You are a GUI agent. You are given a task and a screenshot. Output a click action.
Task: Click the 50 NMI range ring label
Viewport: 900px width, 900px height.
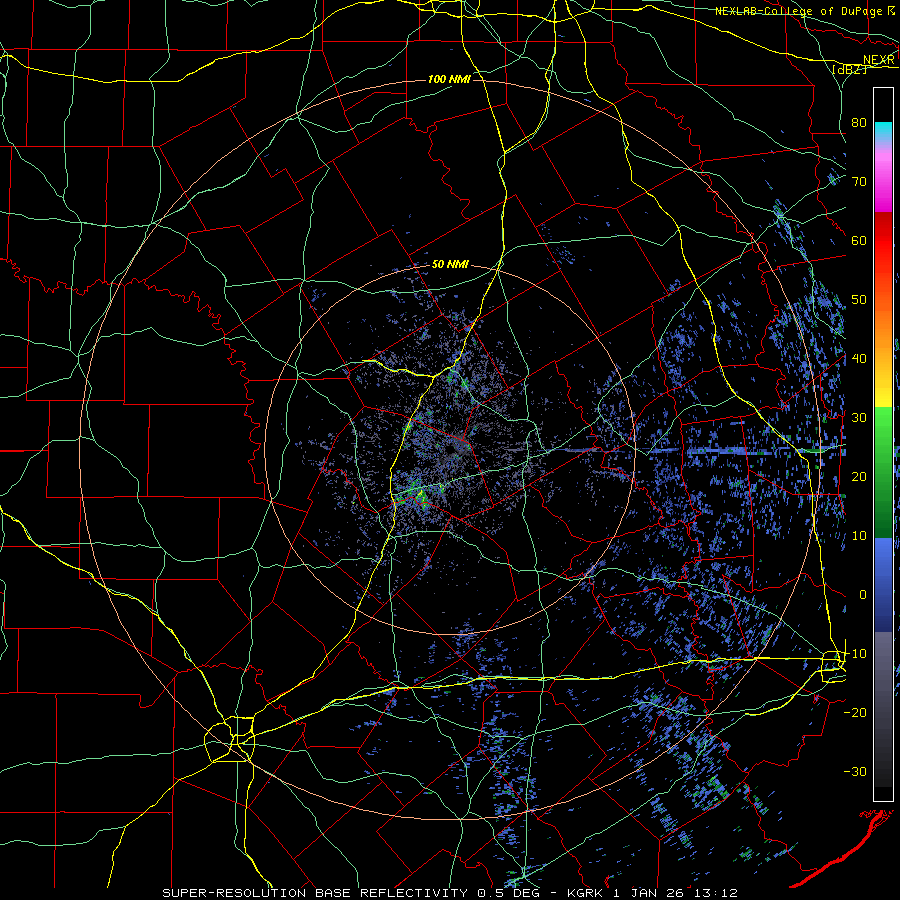[x=450, y=265]
